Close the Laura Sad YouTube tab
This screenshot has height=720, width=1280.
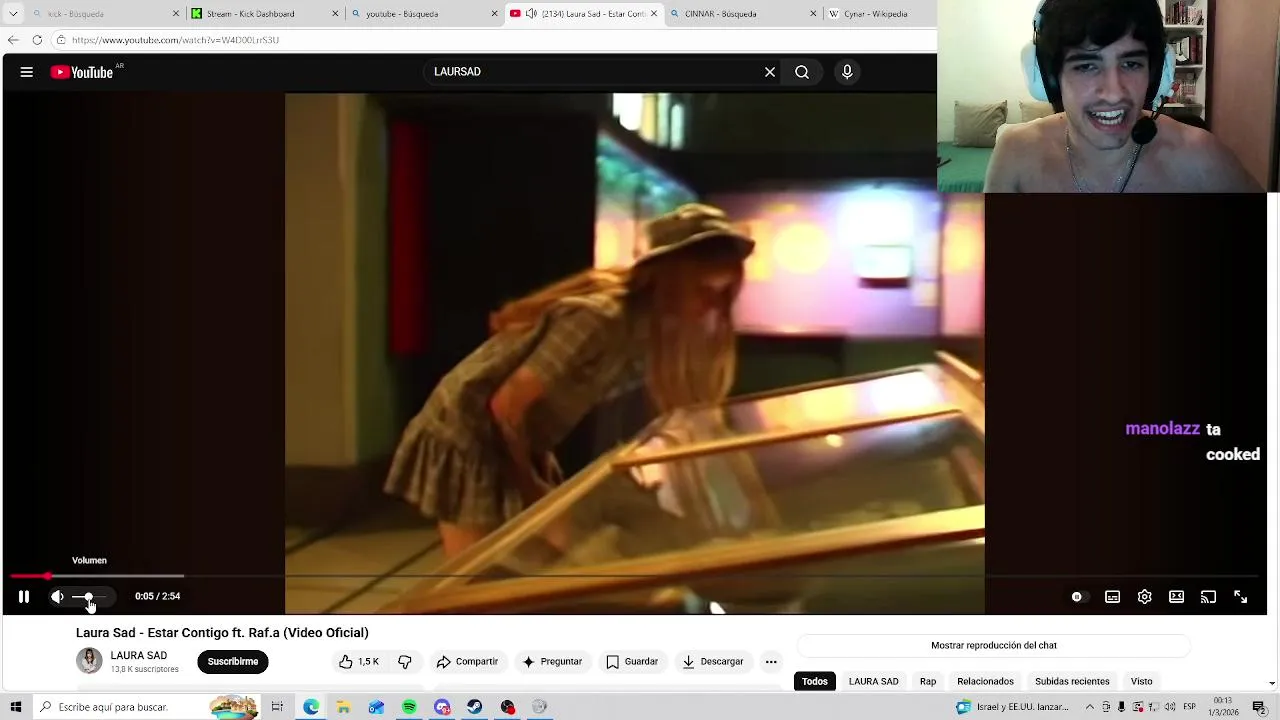pos(654,14)
